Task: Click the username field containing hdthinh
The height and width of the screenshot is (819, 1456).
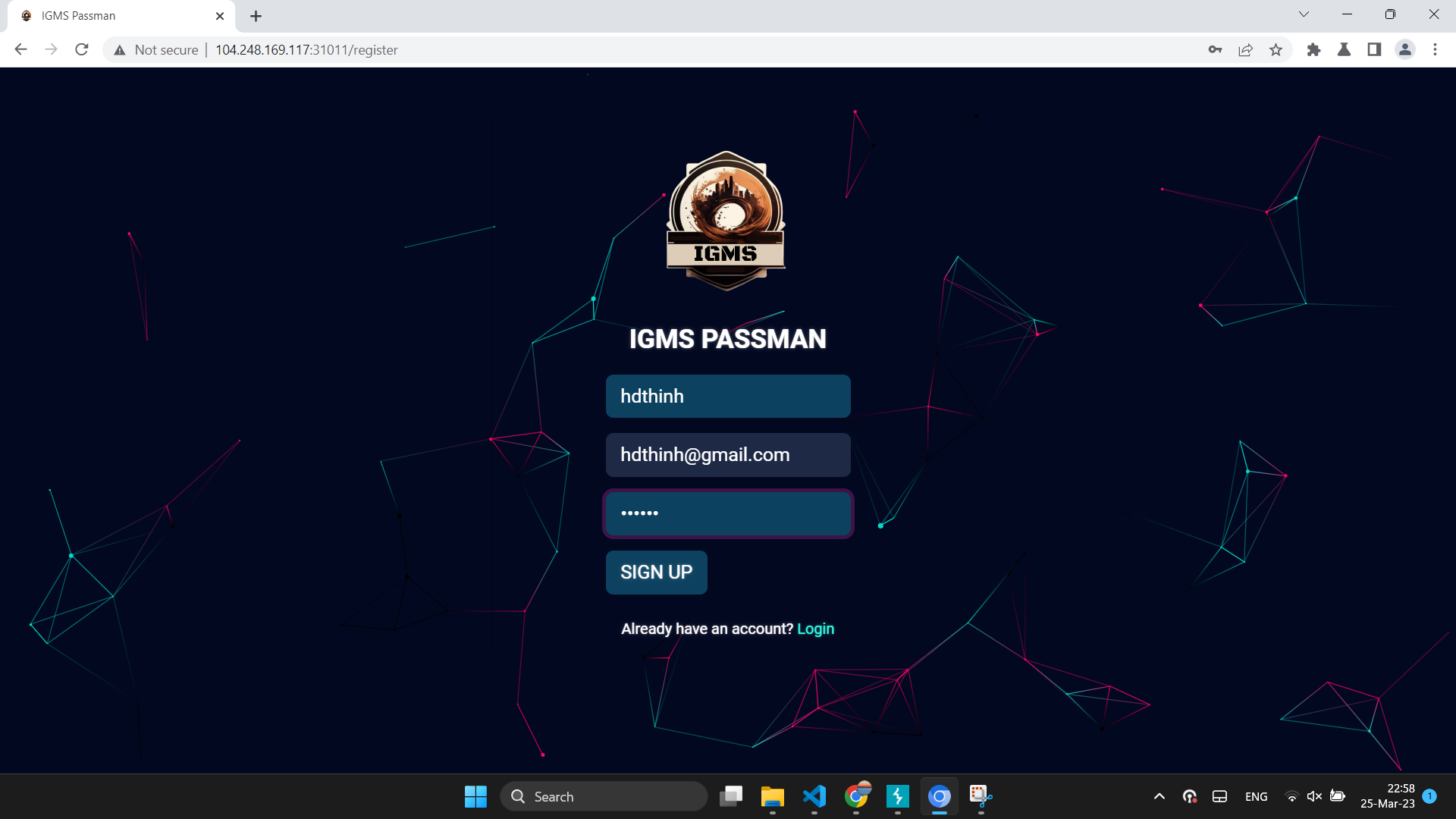Action: 727,396
